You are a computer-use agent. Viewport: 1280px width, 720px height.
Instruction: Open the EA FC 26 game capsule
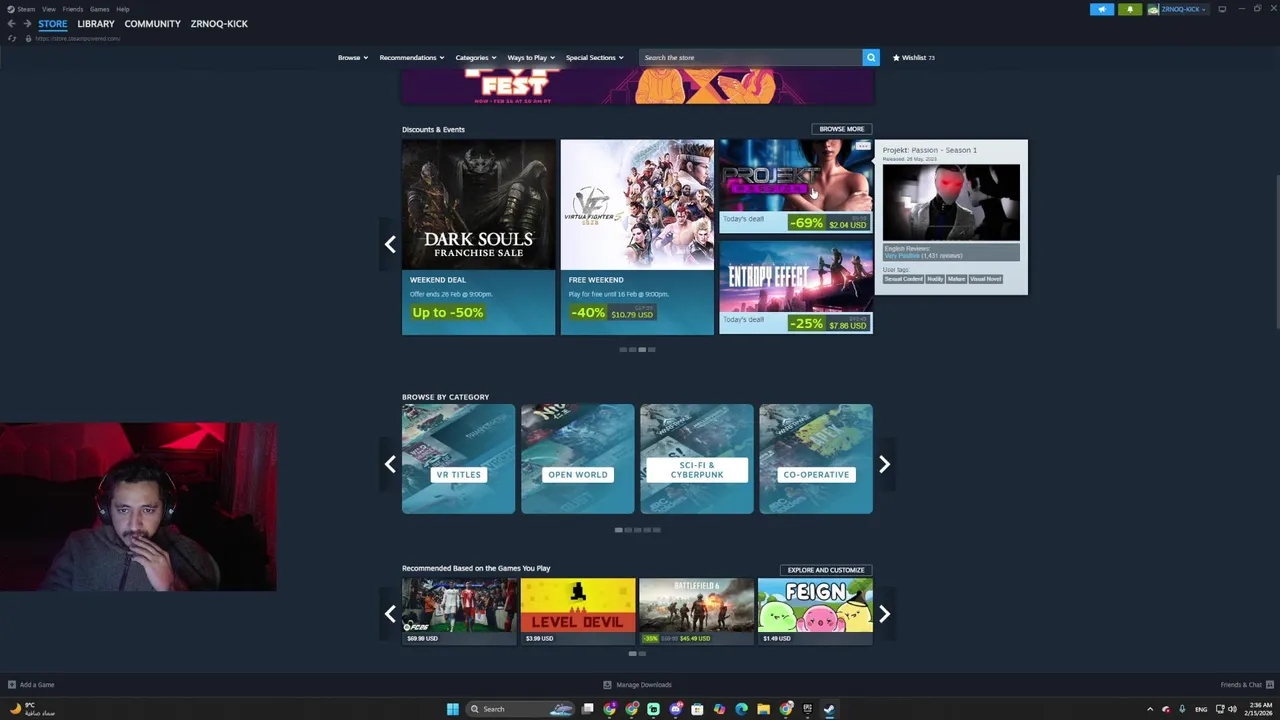458,611
